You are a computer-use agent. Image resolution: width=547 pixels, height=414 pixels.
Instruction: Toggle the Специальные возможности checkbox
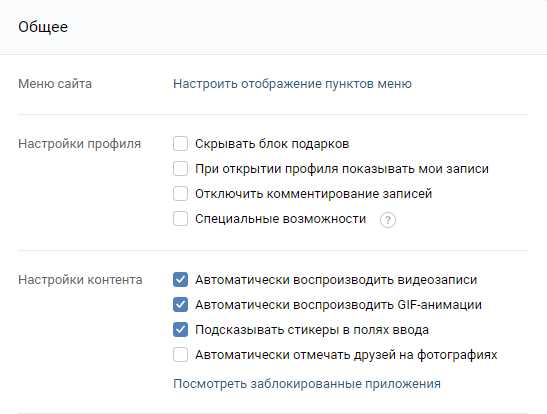tap(180, 219)
